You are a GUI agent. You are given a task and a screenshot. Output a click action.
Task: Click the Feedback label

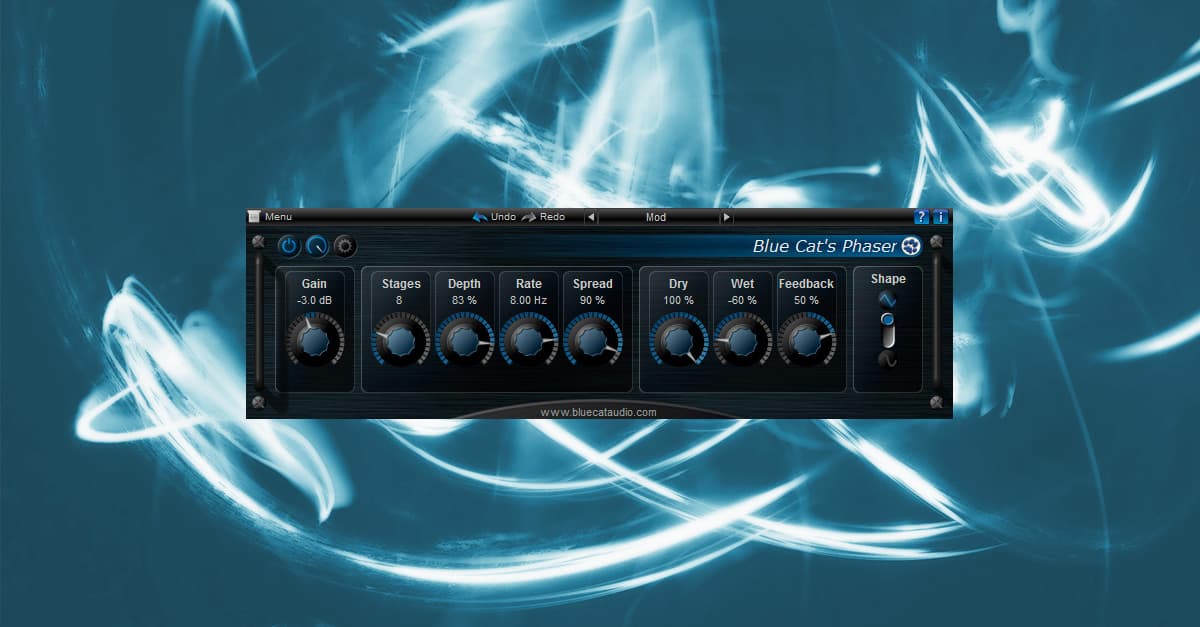click(x=806, y=284)
